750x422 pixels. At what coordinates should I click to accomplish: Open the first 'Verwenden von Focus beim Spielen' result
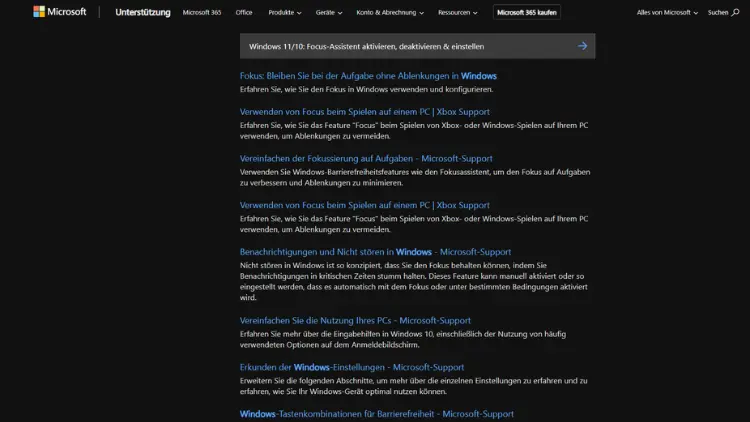(x=364, y=111)
